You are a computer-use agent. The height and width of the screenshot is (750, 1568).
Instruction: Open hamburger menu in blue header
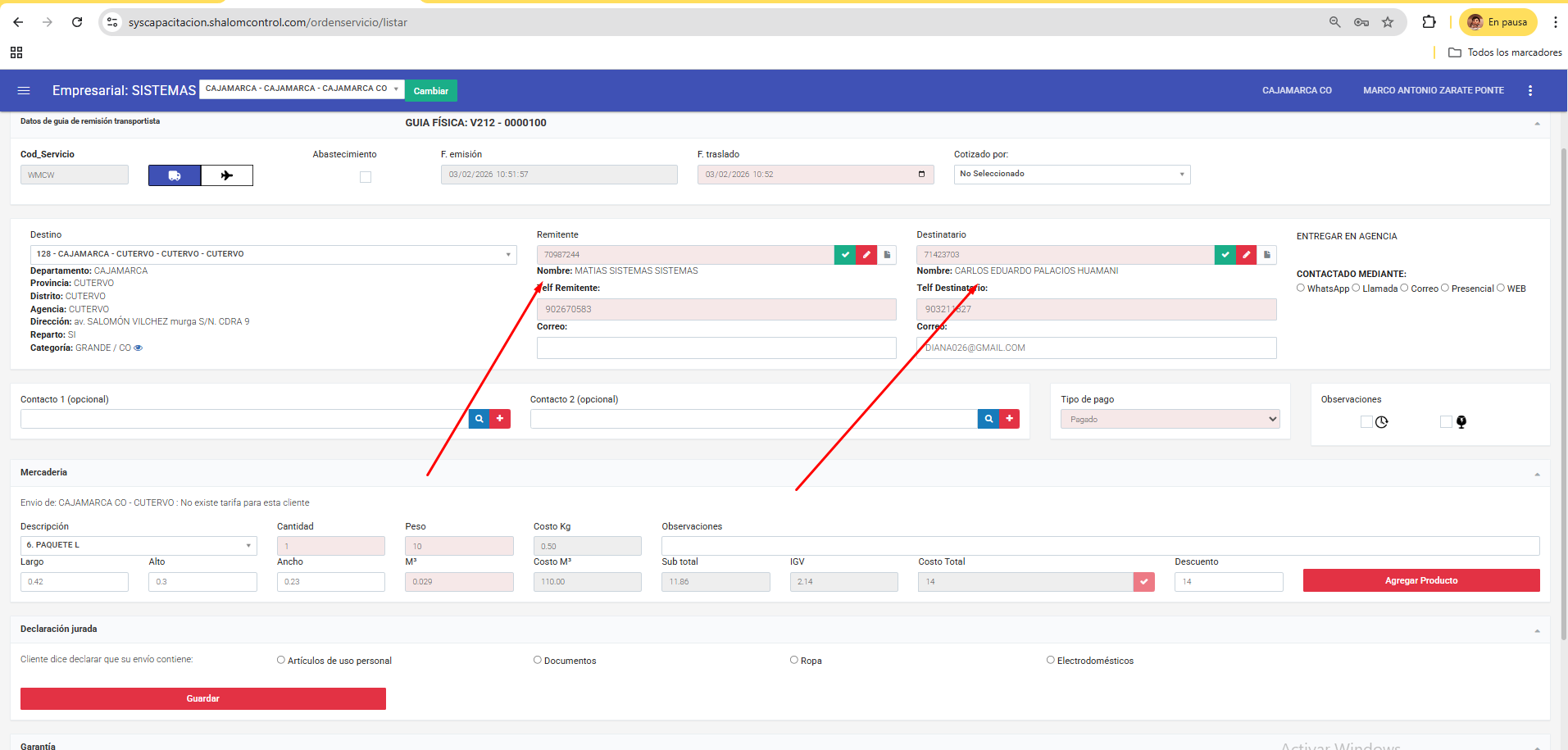tap(24, 90)
